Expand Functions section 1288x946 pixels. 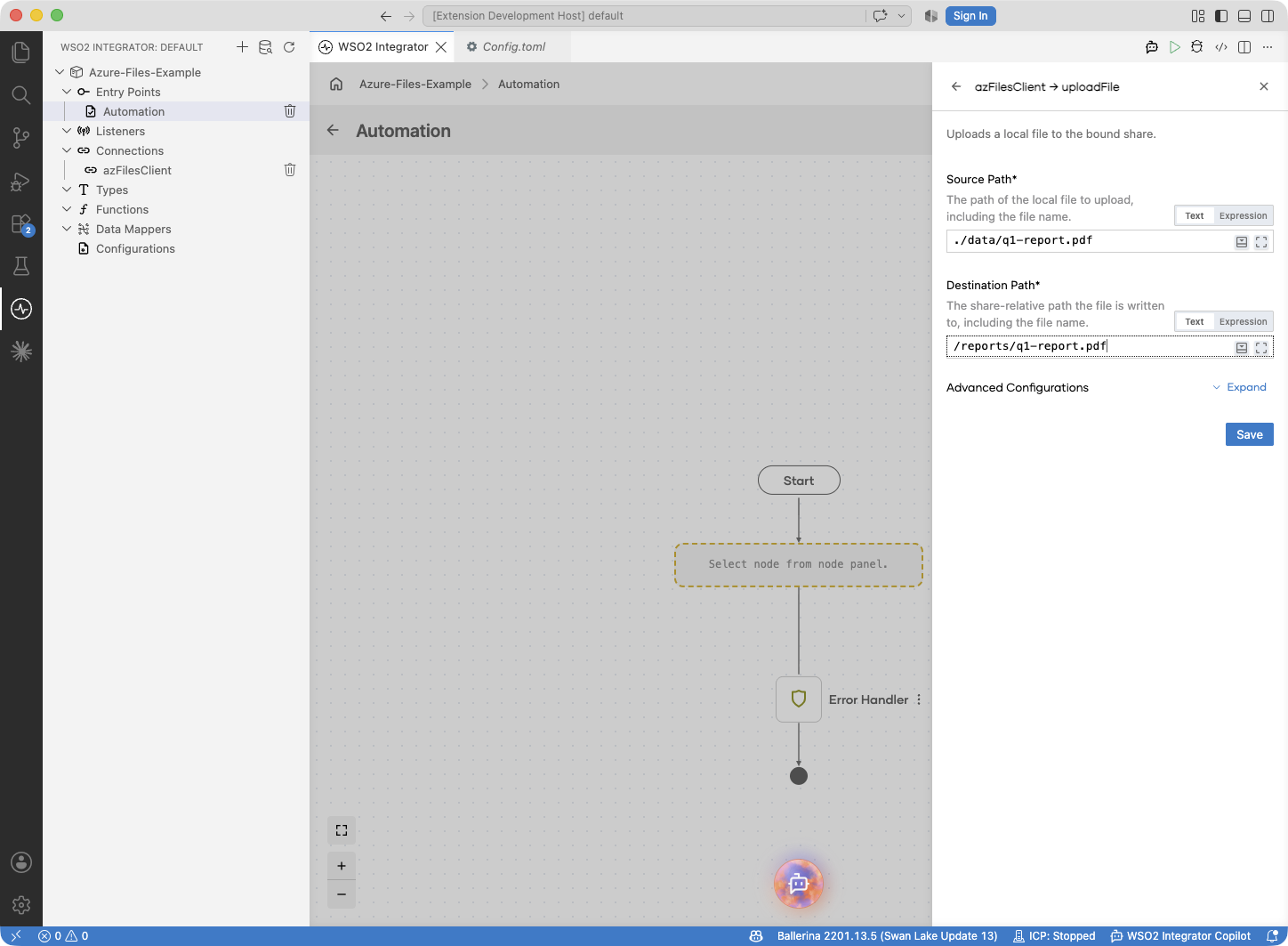pos(67,209)
